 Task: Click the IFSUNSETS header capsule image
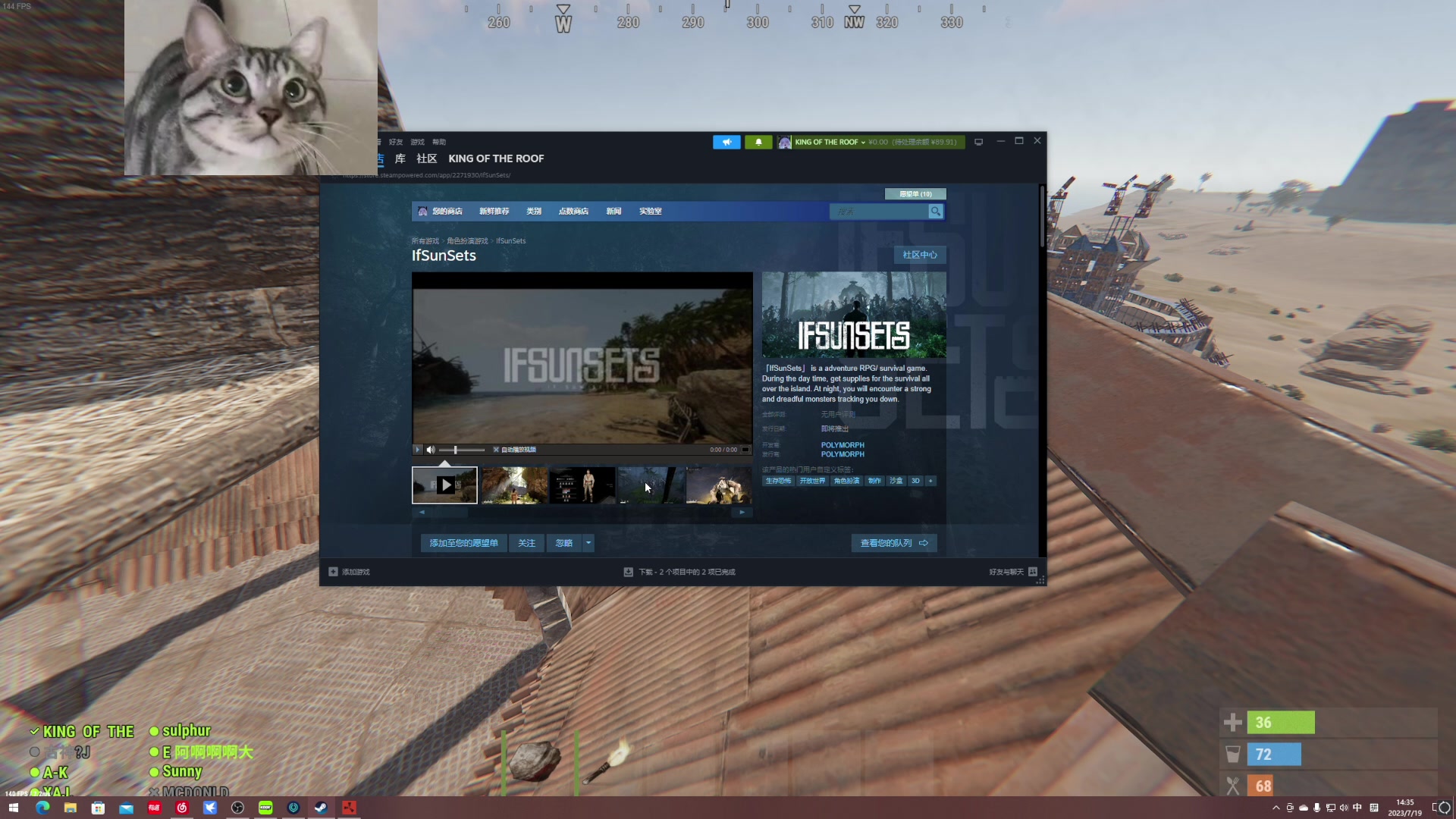point(854,315)
